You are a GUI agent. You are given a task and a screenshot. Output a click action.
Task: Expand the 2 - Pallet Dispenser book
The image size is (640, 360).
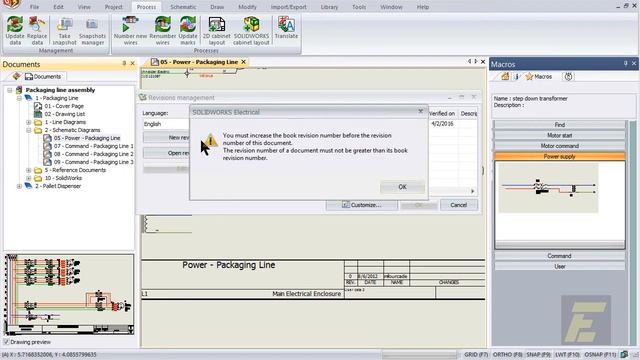[19, 186]
